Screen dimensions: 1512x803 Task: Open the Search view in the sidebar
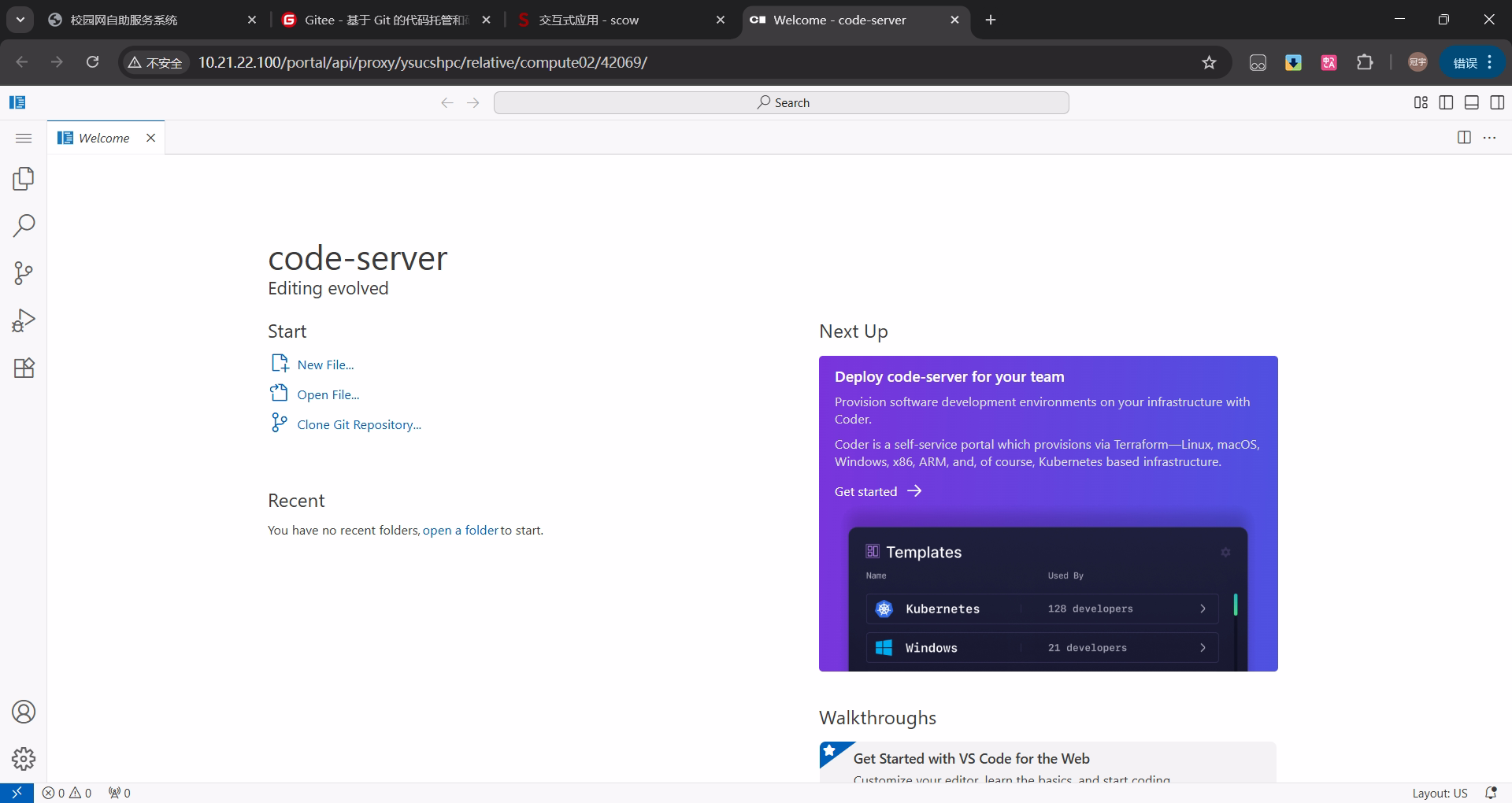[x=23, y=226]
